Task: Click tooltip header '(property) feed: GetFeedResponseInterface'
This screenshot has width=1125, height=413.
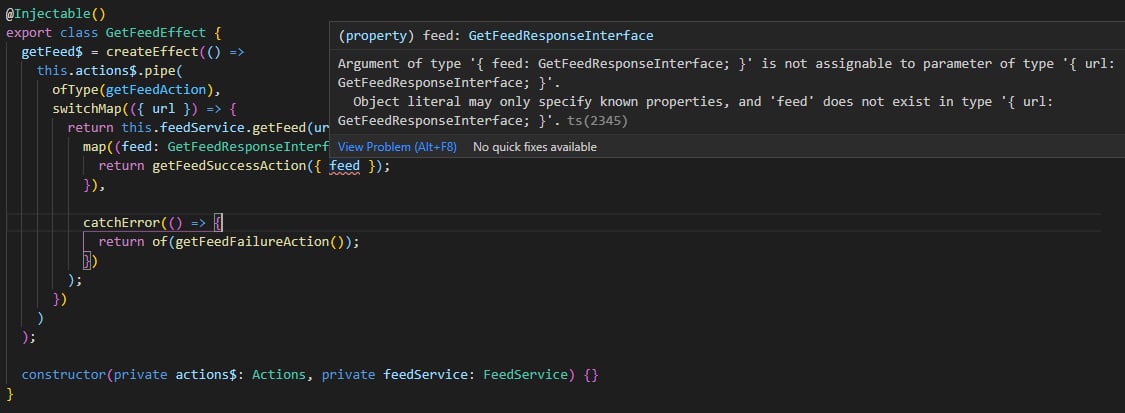Action: [496, 35]
